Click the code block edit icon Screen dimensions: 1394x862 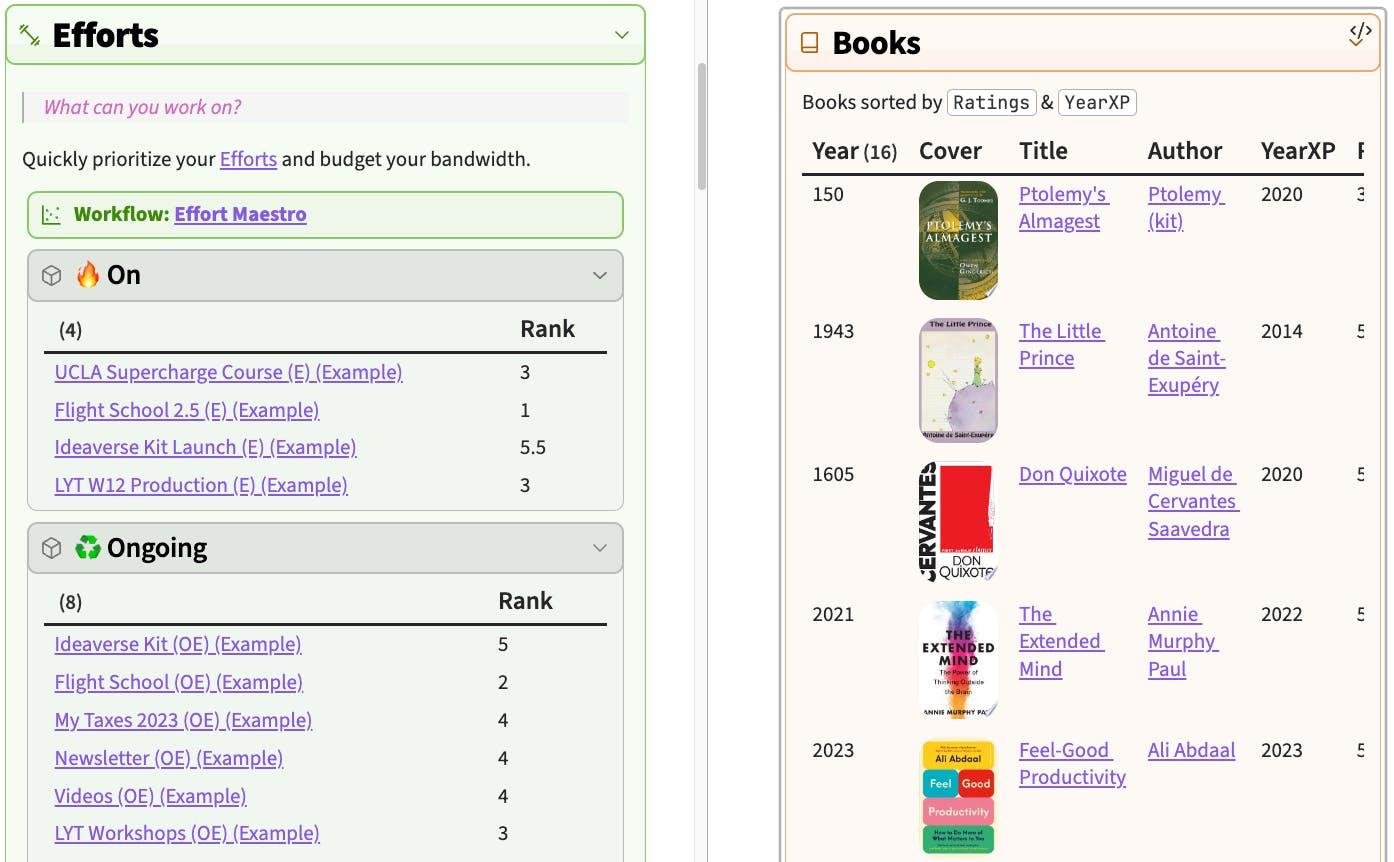pos(1359,33)
